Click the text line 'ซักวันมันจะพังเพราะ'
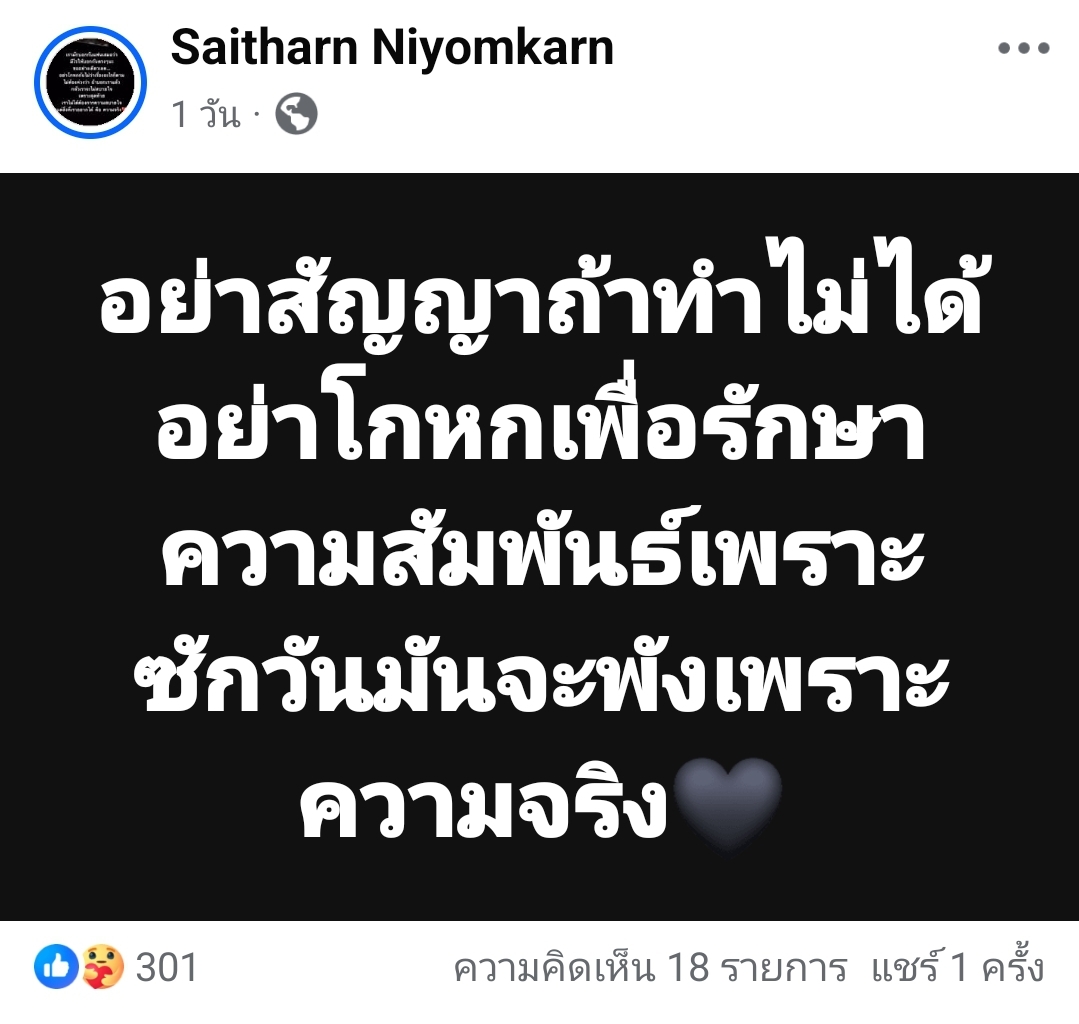The width and height of the screenshot is (1079, 1024). click(x=541, y=673)
